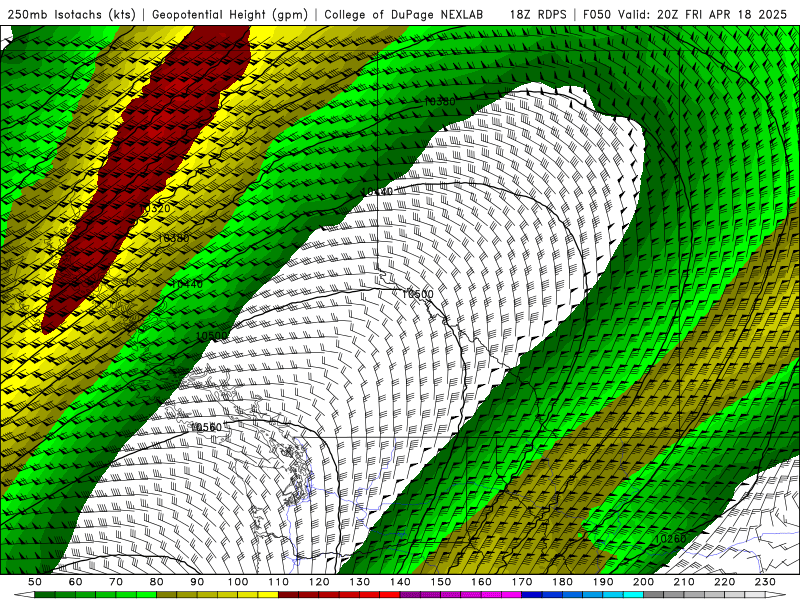This screenshot has width=800, height=600.
Task: Pick the dark blue swatch under 170
Action: [x=532, y=595]
